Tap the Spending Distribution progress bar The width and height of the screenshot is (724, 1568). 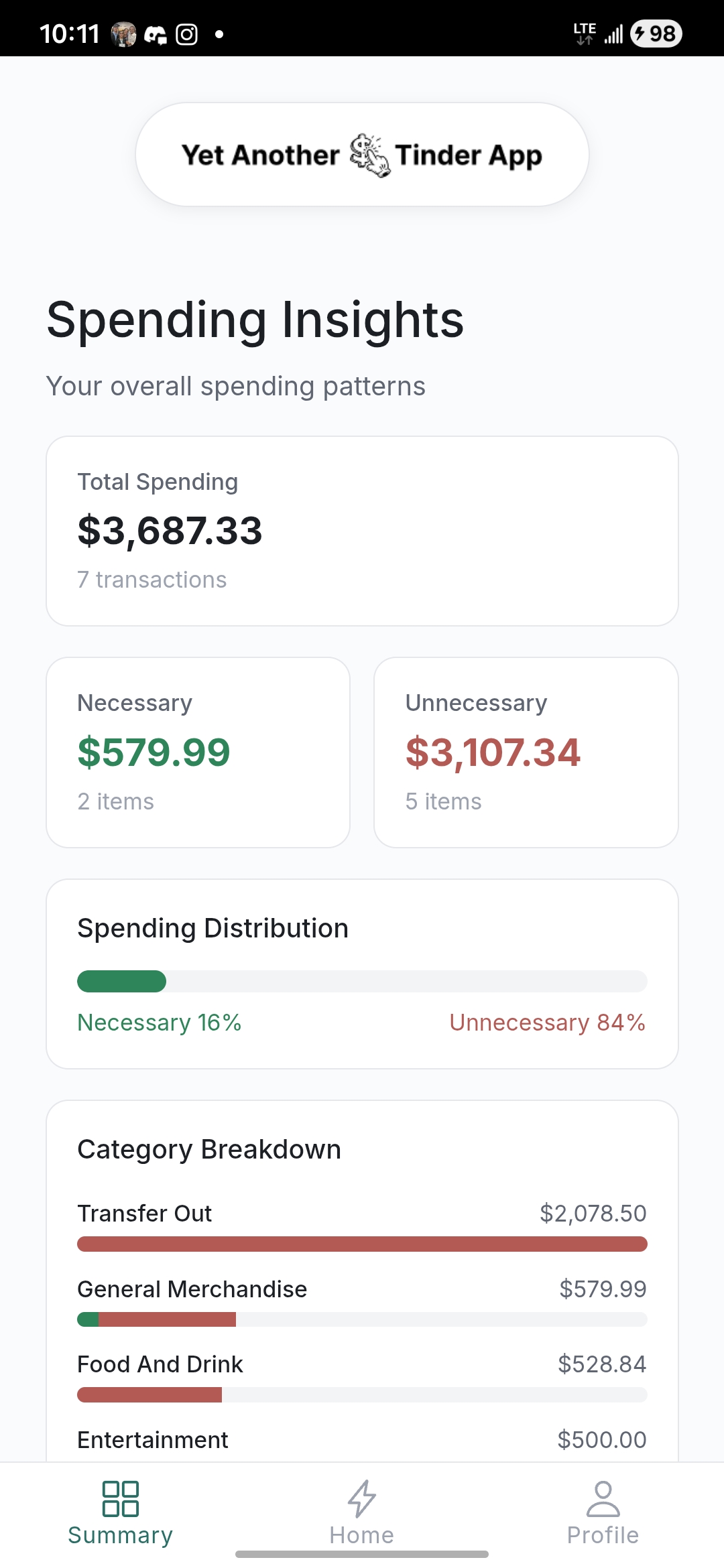click(362, 981)
